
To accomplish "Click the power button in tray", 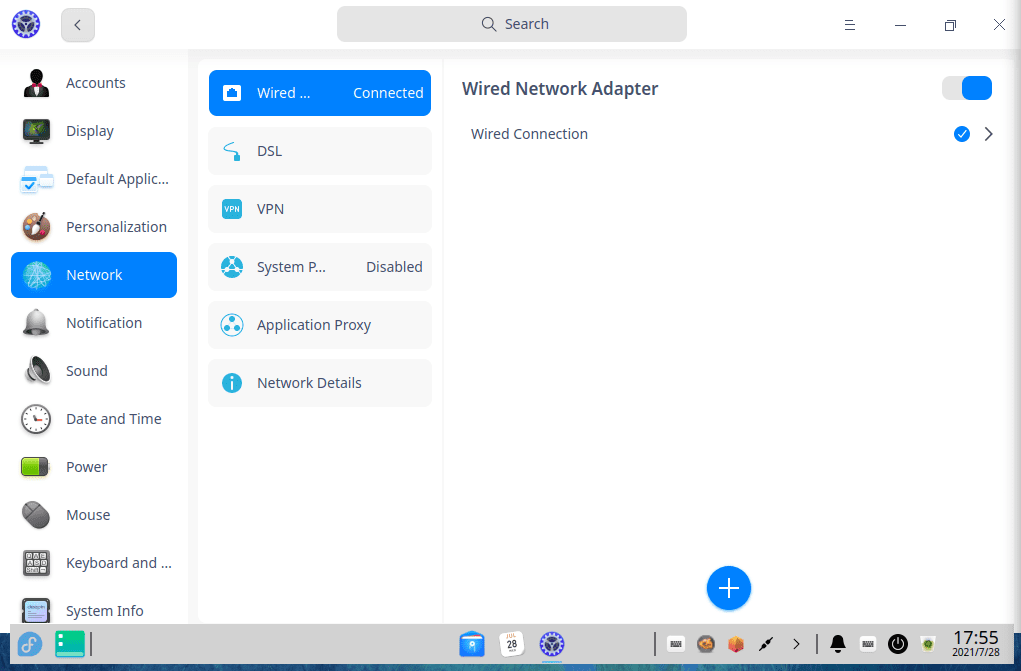I will 898,644.
